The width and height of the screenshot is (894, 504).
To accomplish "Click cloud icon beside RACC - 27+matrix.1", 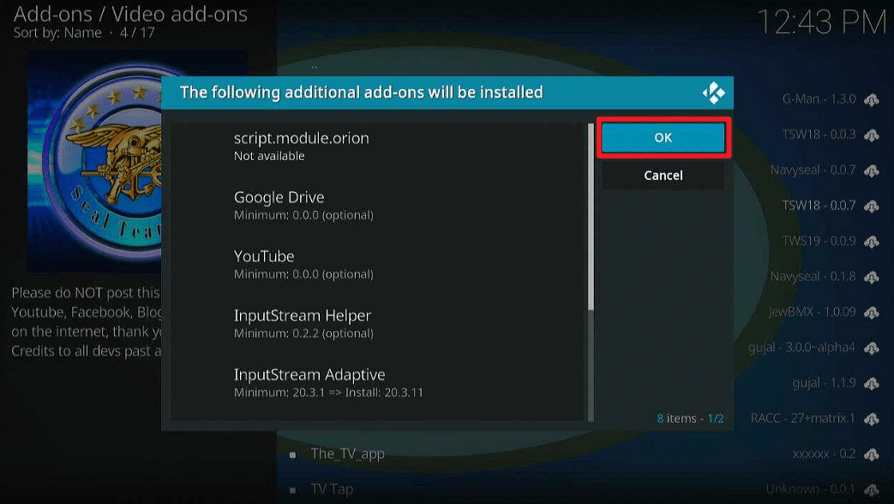I will point(871,419).
